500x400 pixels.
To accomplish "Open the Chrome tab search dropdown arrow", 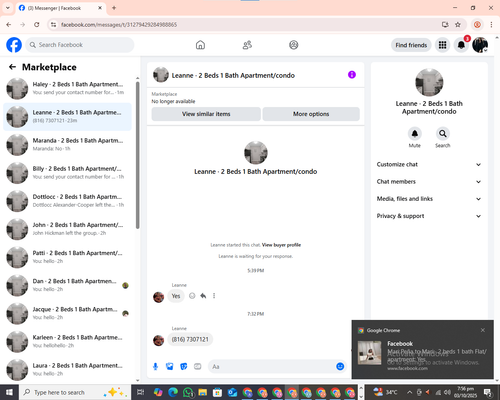I will tap(7, 8).
